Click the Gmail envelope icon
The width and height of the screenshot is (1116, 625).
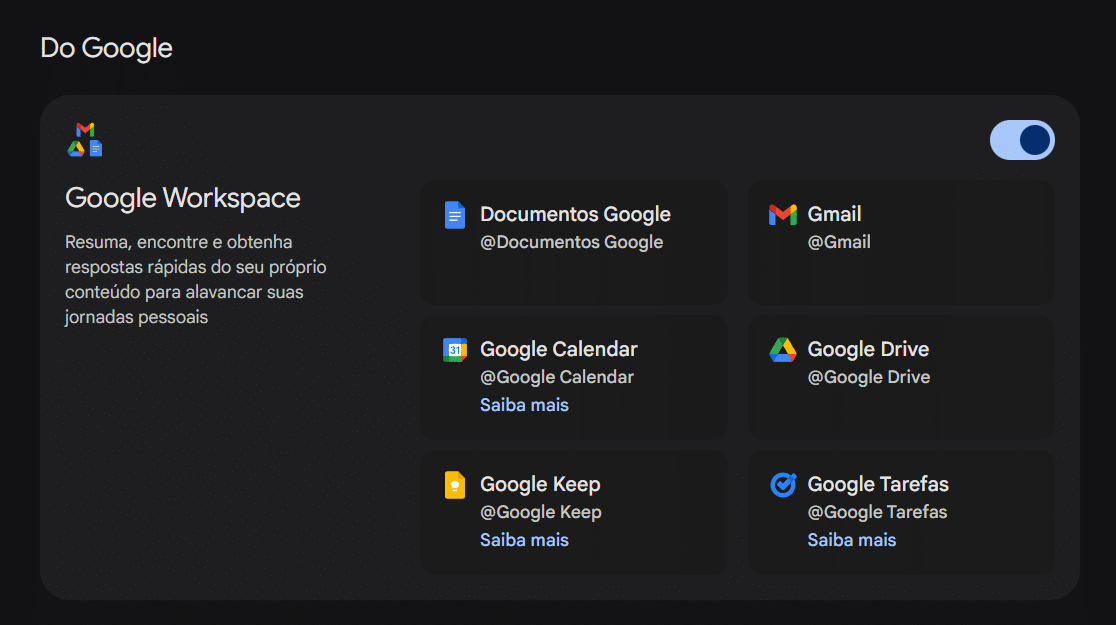pyautogui.click(x=783, y=214)
